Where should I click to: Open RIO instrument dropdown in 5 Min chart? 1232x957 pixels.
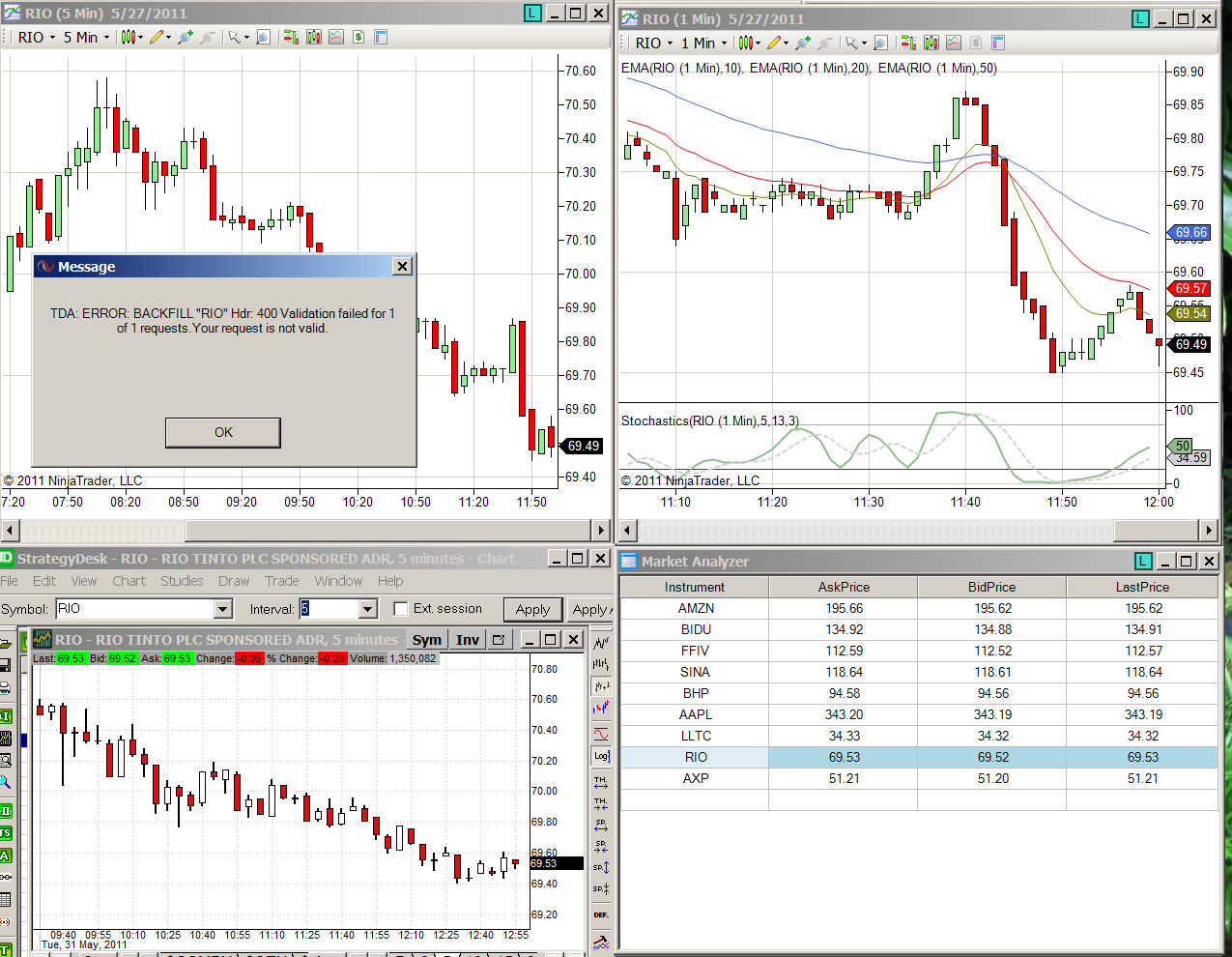pos(38,37)
